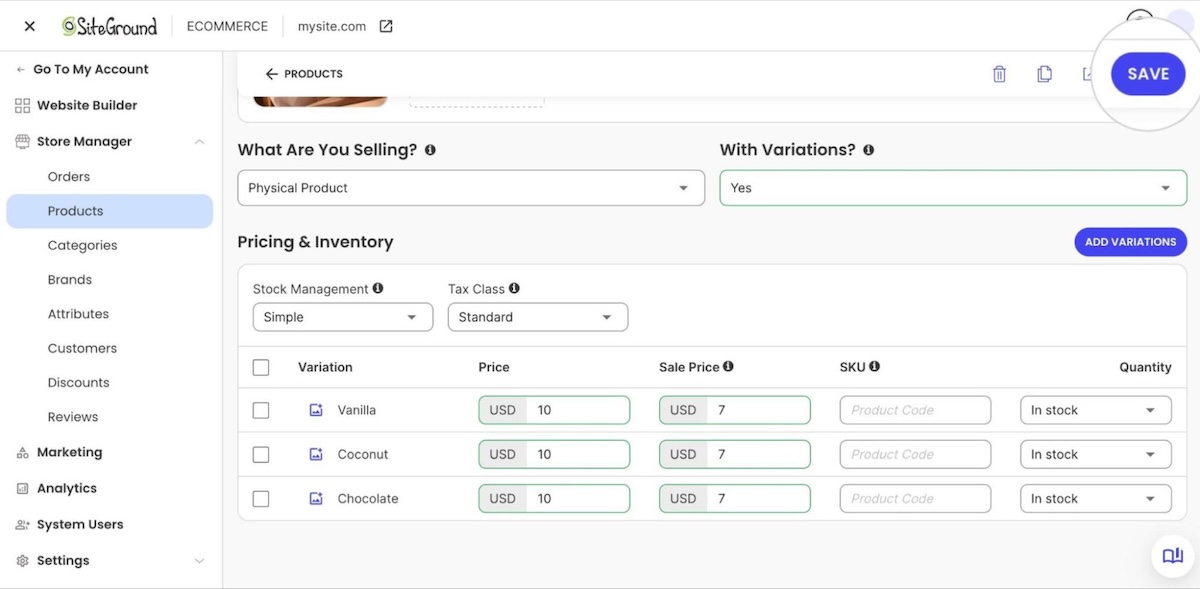
Task: Click the duplicate product copy icon
Action: coord(1044,74)
